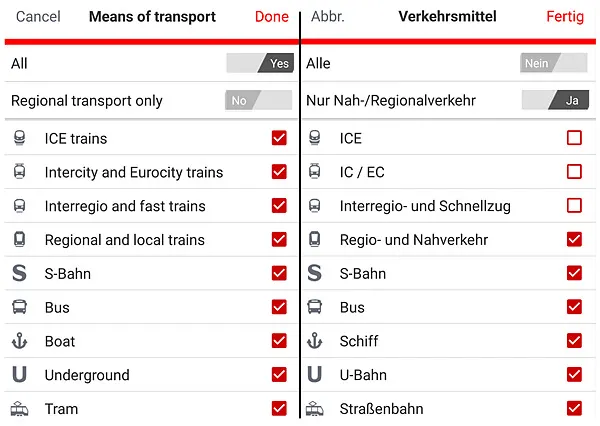Click the English S-Bahn 'S' icon
Viewport: 600px width, 426px height.
click(x=20, y=273)
